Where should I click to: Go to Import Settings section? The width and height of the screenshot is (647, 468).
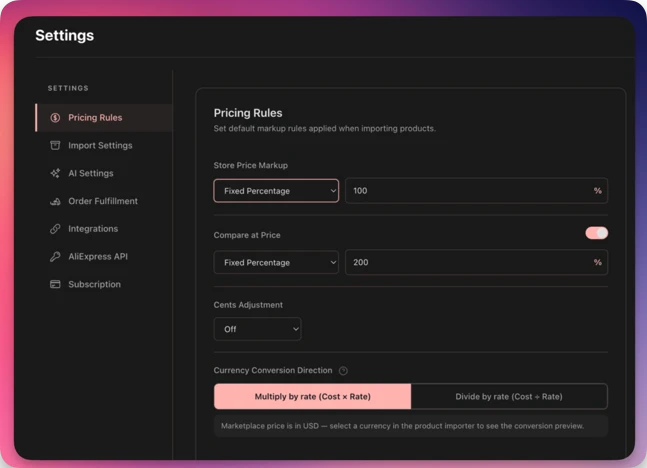104,145
